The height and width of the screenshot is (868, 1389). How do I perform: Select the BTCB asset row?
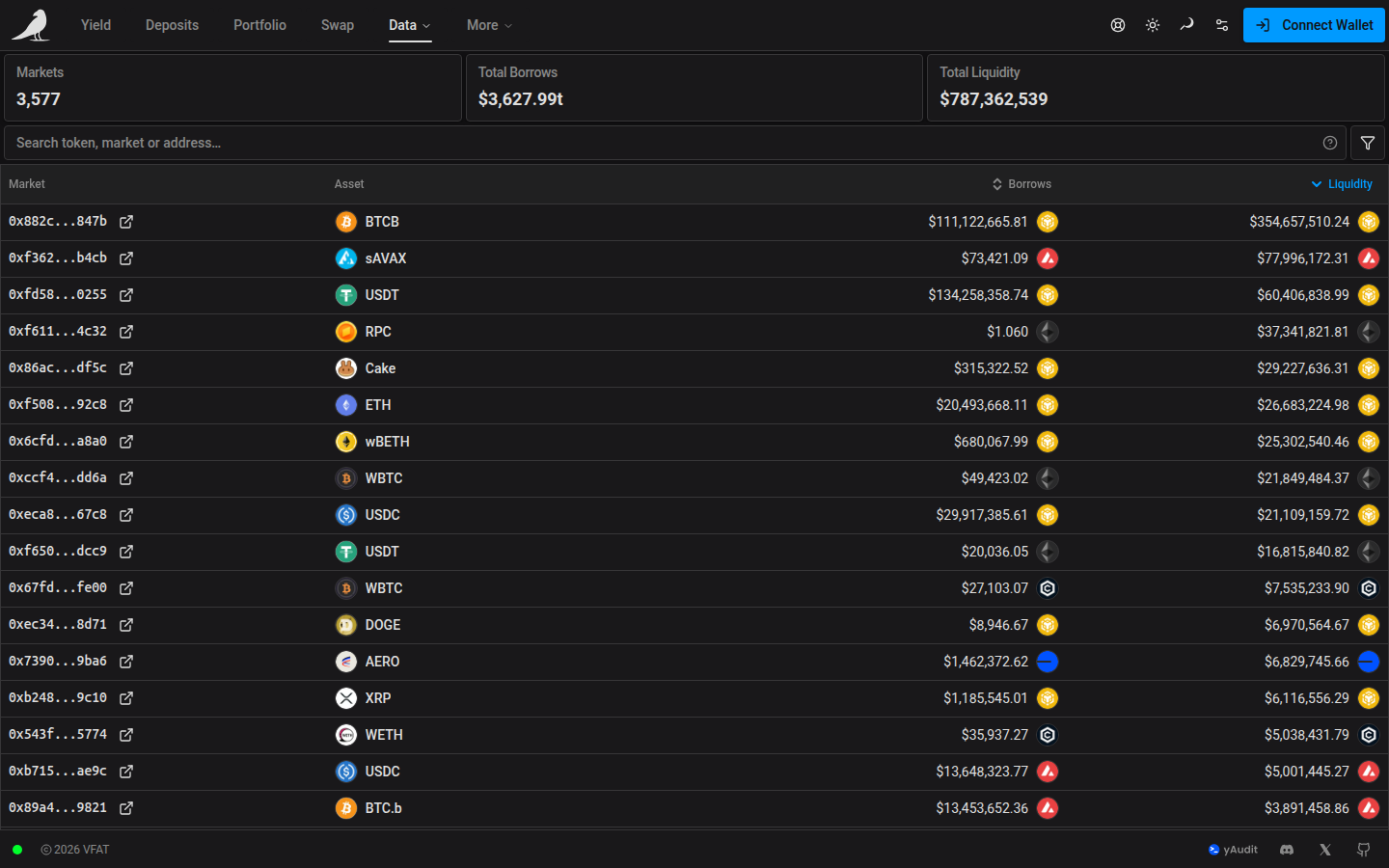tap(694, 222)
